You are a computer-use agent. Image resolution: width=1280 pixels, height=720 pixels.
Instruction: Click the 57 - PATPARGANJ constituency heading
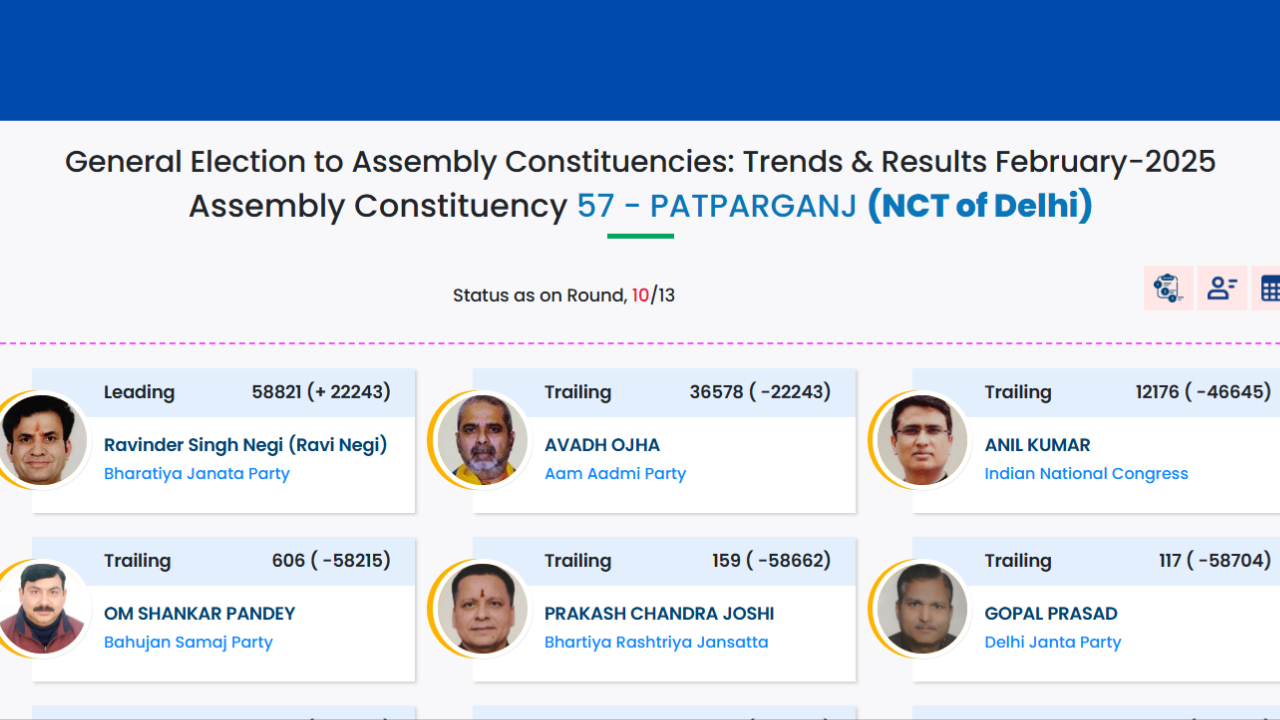(717, 206)
